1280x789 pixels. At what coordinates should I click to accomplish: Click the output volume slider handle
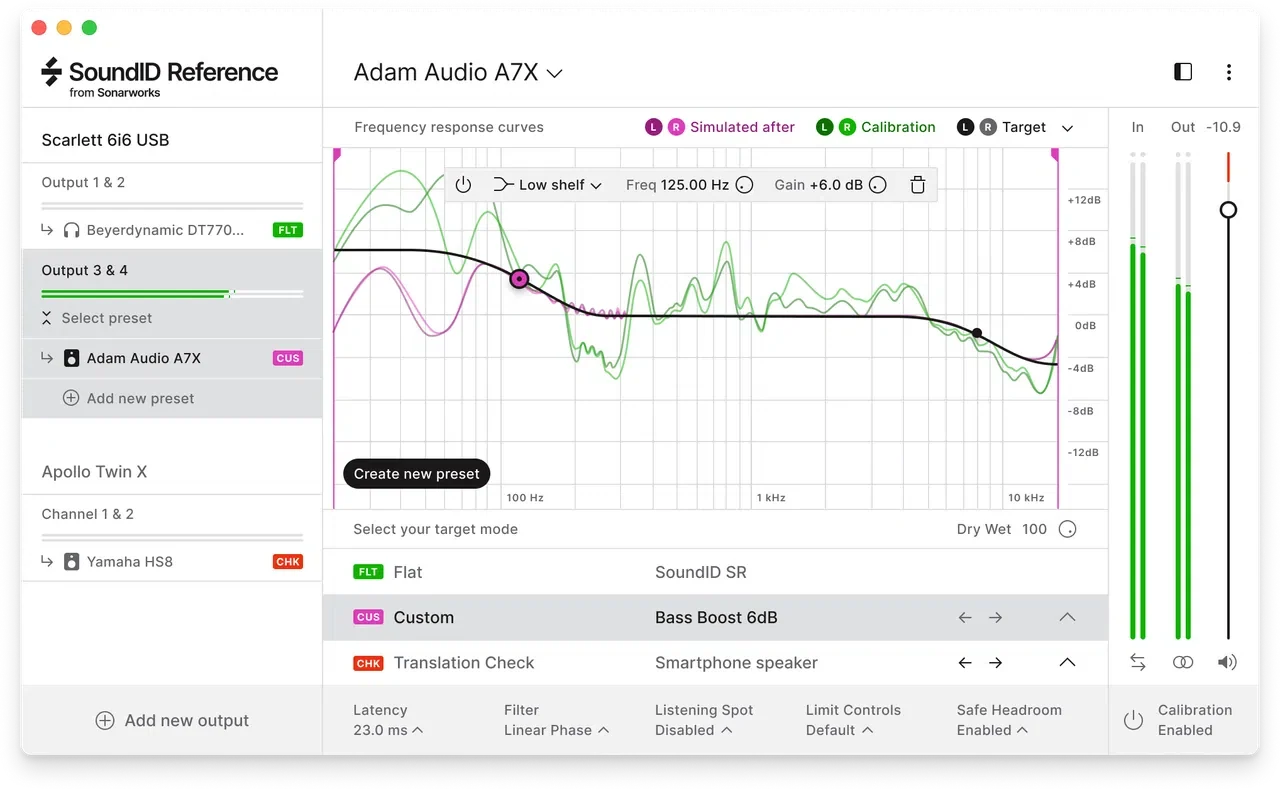click(1228, 209)
